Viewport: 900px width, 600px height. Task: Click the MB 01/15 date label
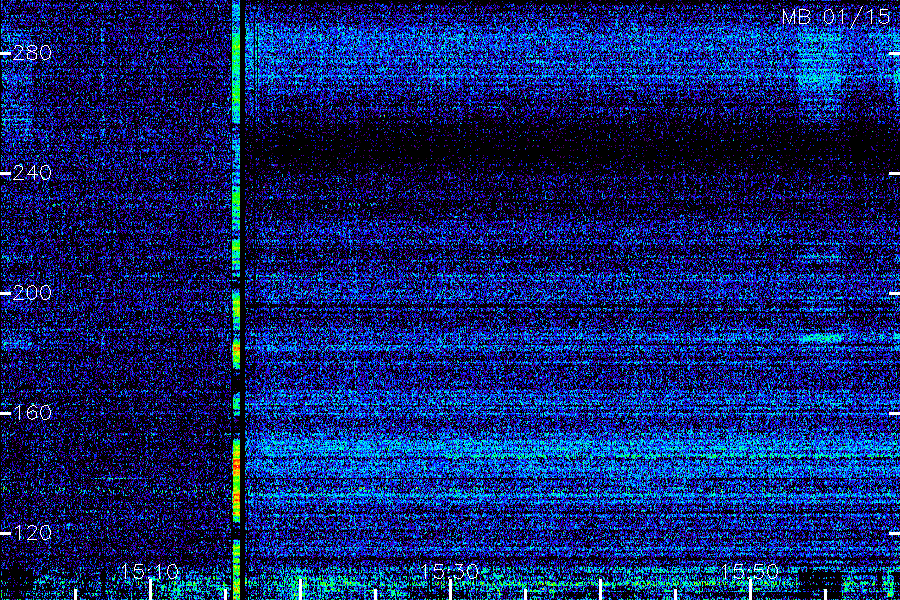point(836,17)
